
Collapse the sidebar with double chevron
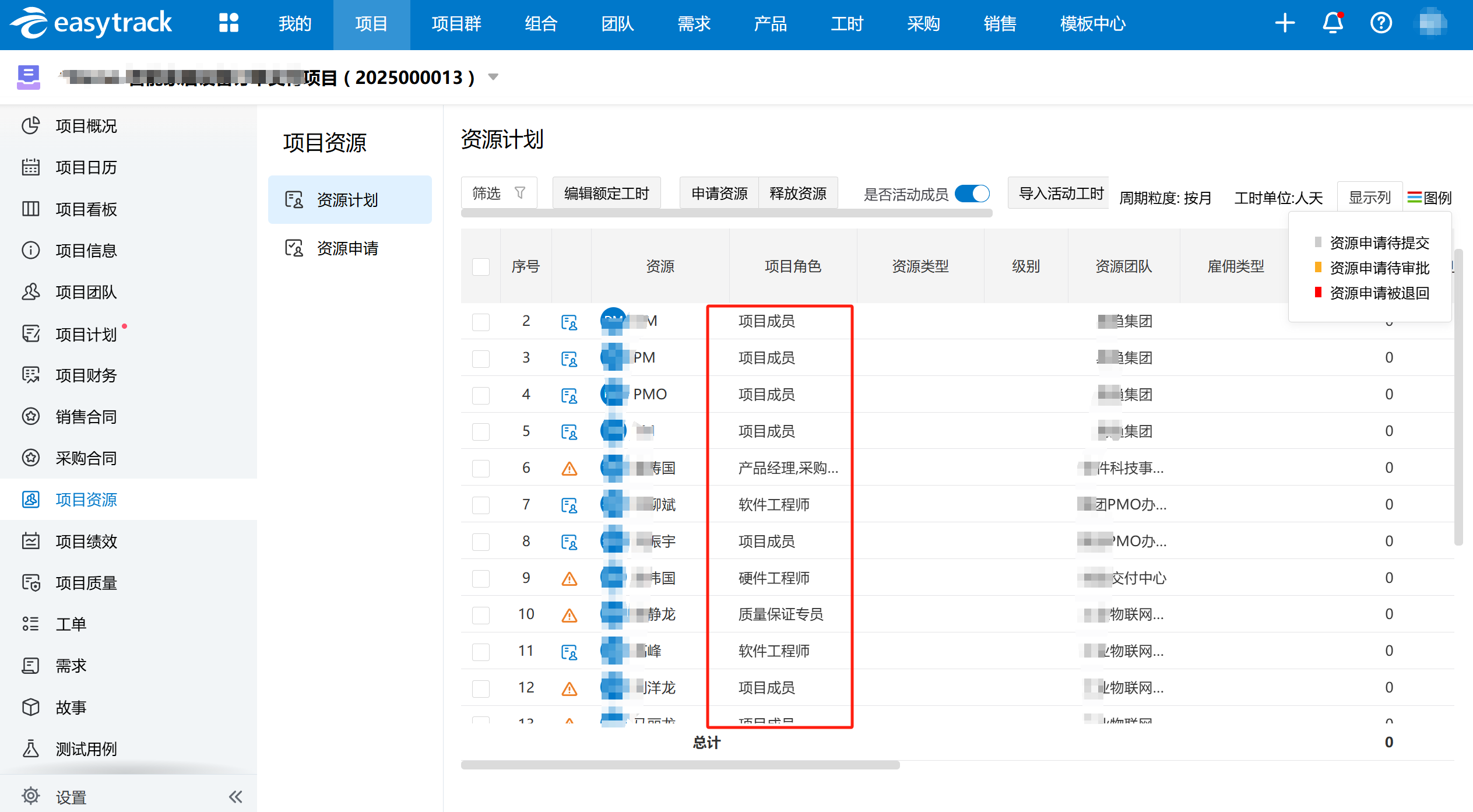(x=235, y=796)
